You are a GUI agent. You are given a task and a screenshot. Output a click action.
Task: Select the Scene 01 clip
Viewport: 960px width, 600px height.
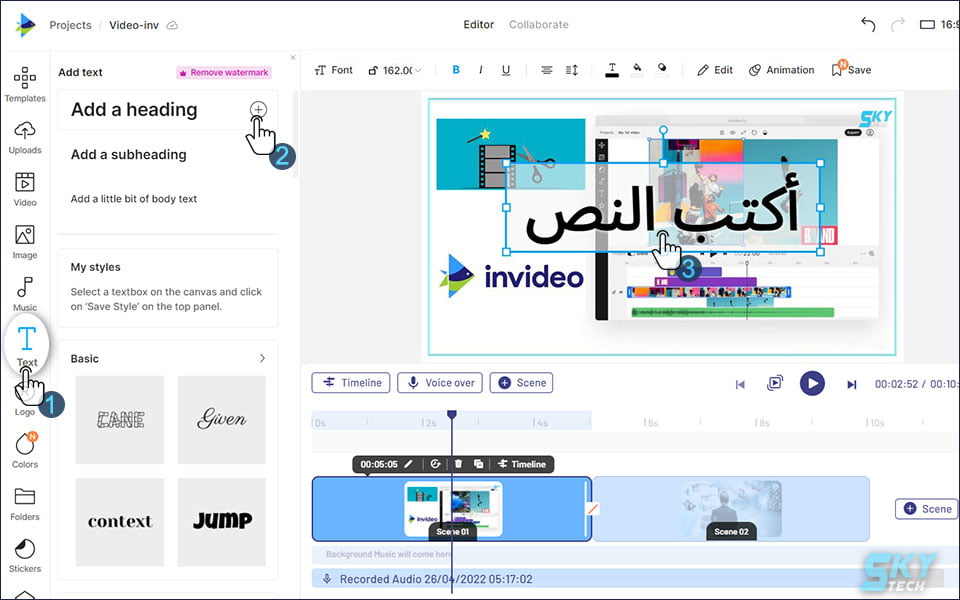point(452,509)
